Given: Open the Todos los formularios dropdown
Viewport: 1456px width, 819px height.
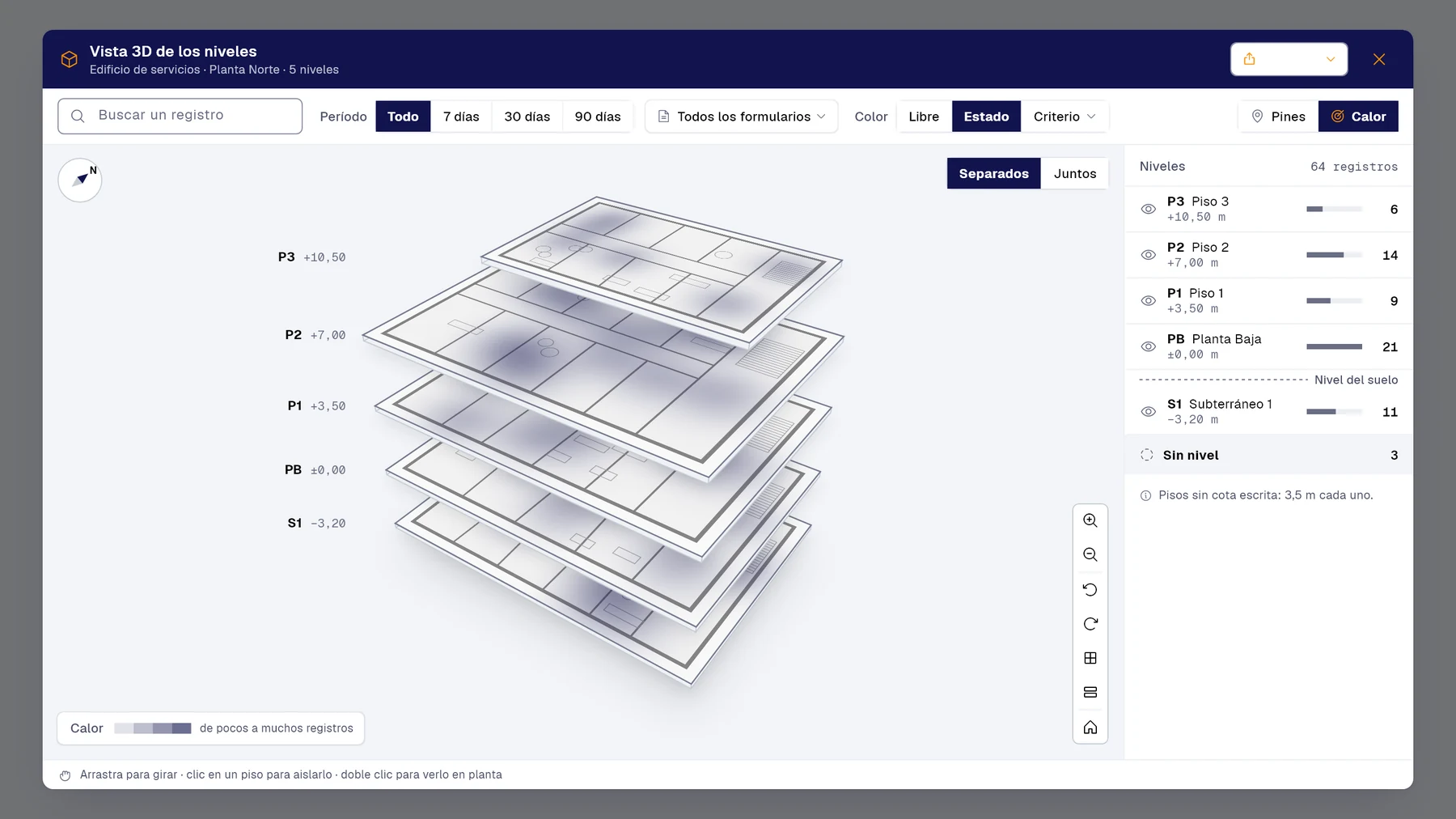Looking at the screenshot, I should click(742, 117).
